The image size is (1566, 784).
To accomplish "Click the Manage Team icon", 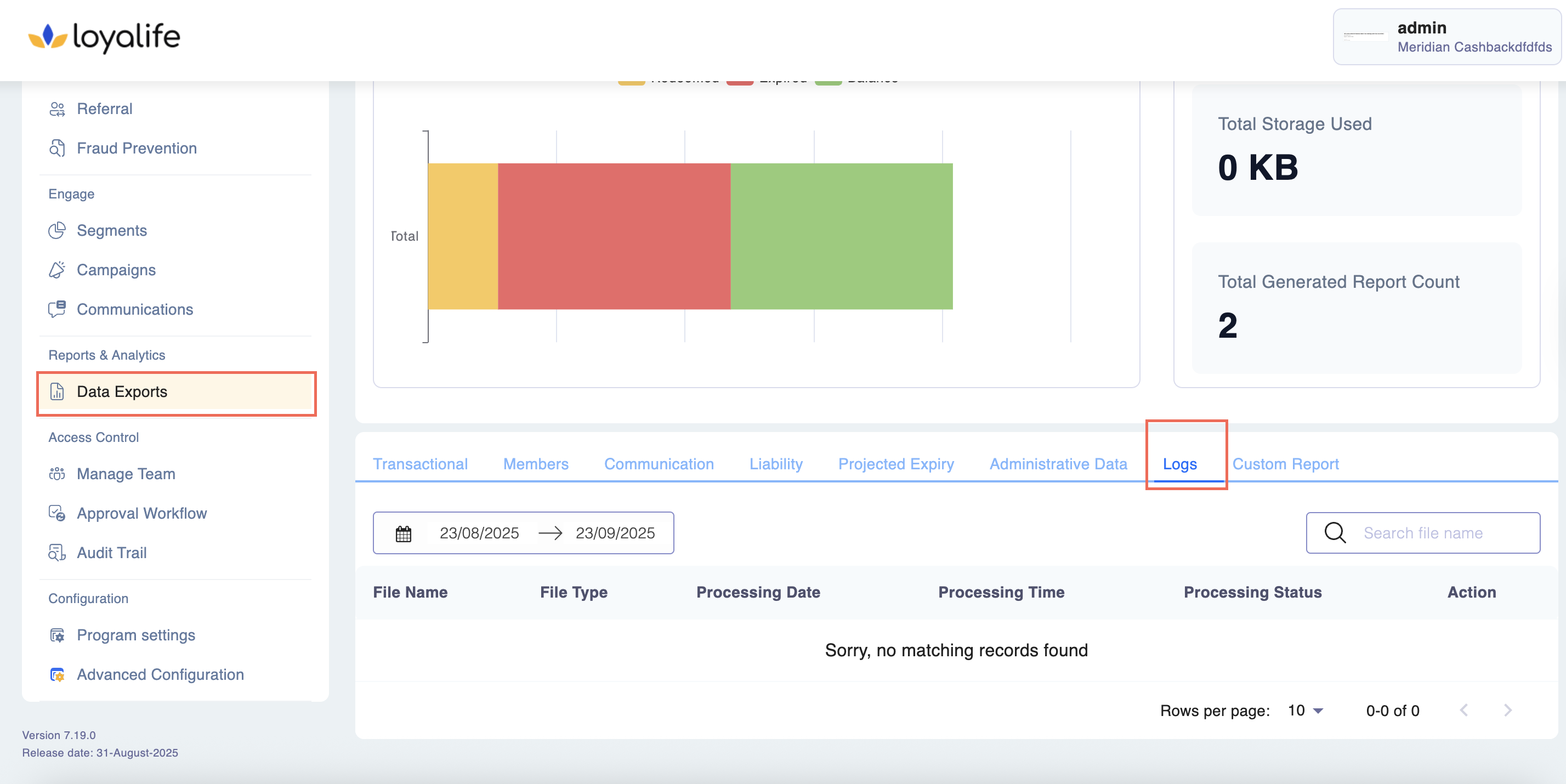I will click(x=57, y=474).
